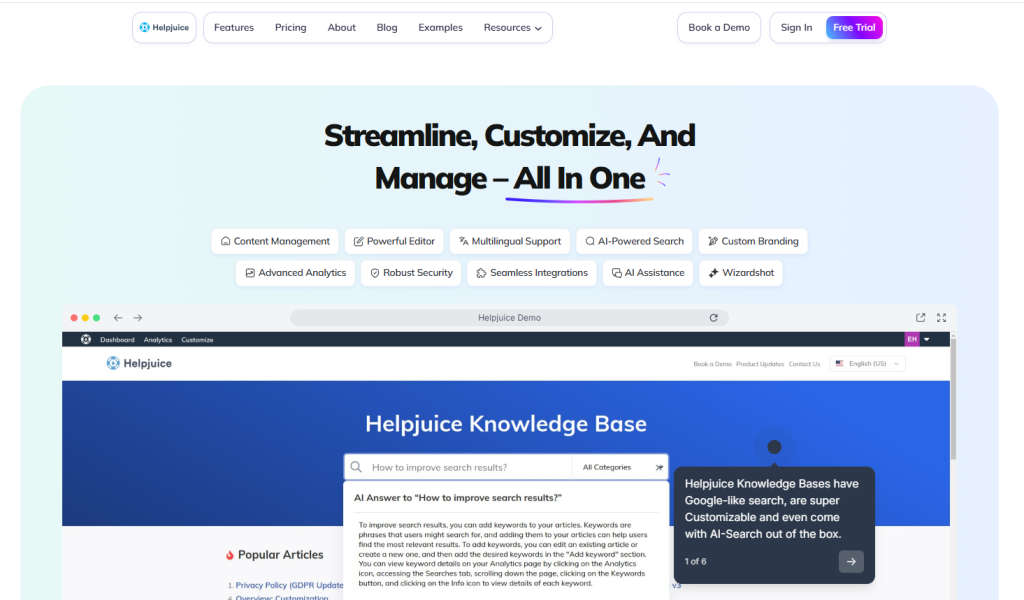Screen dimensions: 1024x600
Task: Click the Helpjuice logo inside the demo page
Action: click(139, 364)
